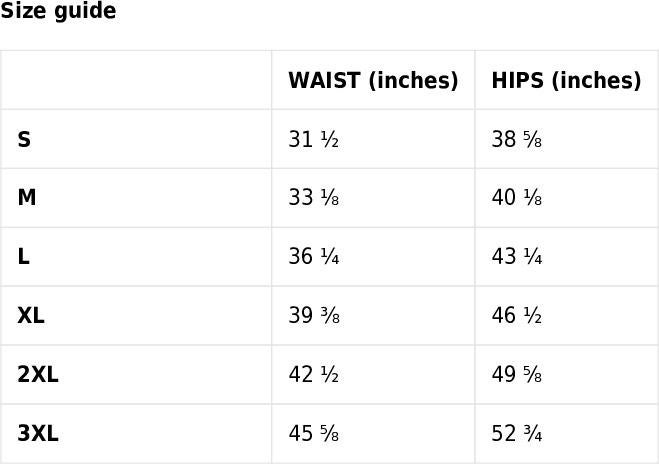Click the 3XL size row label
The height and width of the screenshot is (464, 659).
[x=38, y=433]
